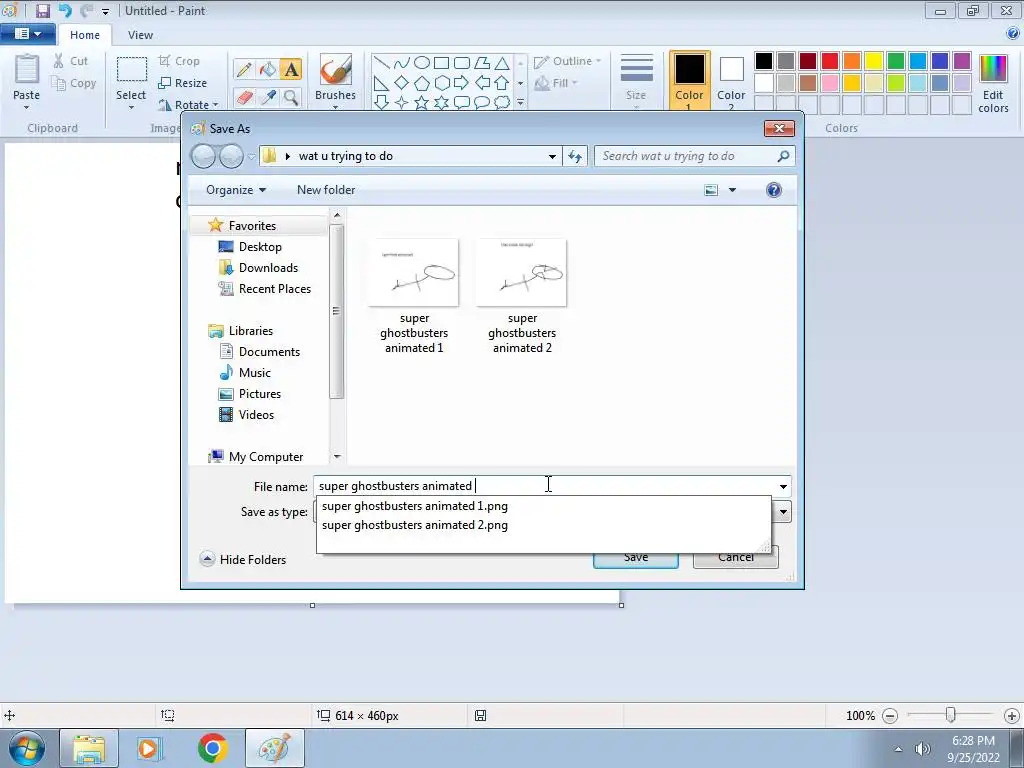Select the Pencil tool in Paint ribbon
The image size is (1024, 768).
click(244, 69)
